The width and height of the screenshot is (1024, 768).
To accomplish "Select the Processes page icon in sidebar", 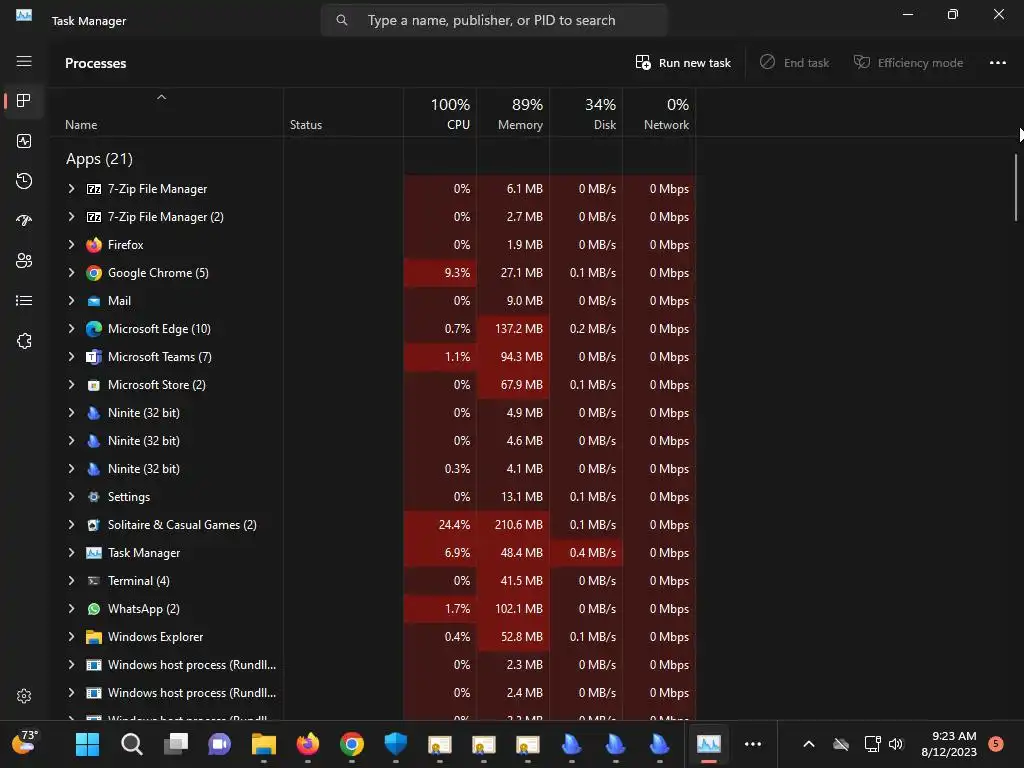I will click(x=24, y=101).
